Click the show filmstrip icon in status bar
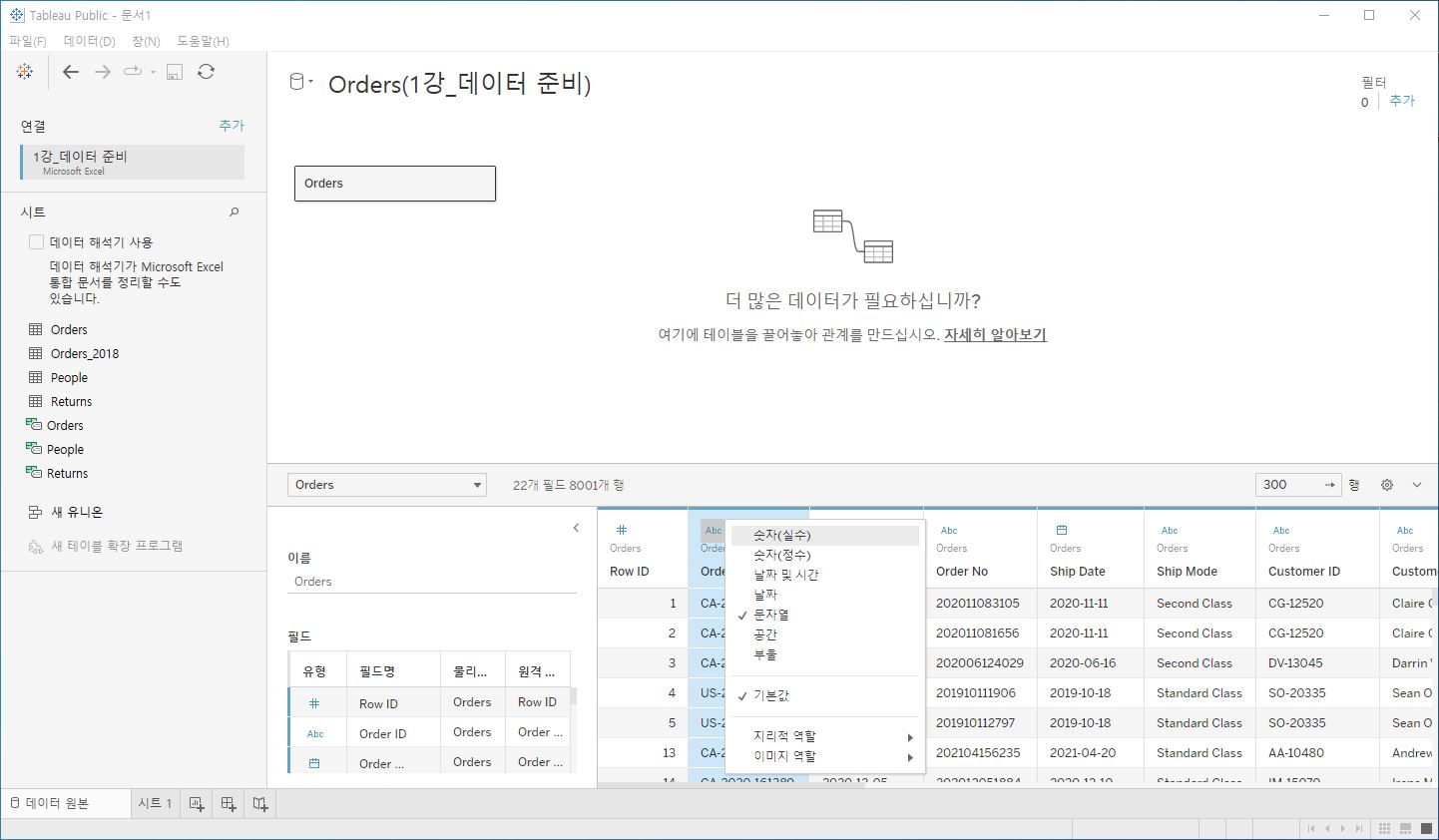The height and width of the screenshot is (840, 1439). 1405,828
